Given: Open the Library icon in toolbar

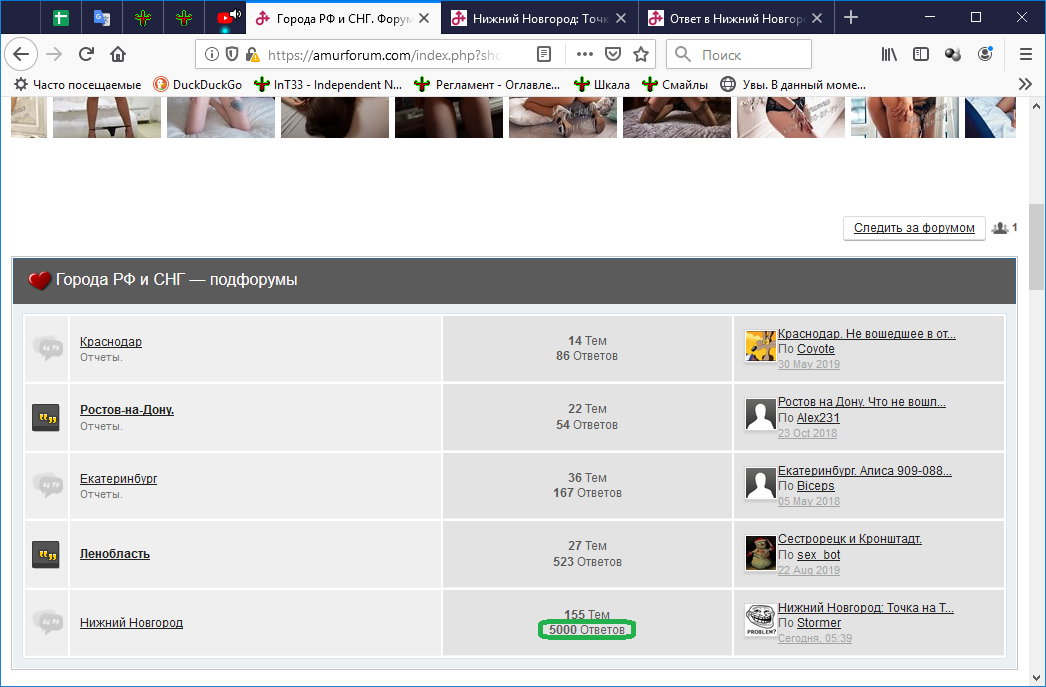Looking at the screenshot, I should (889, 54).
